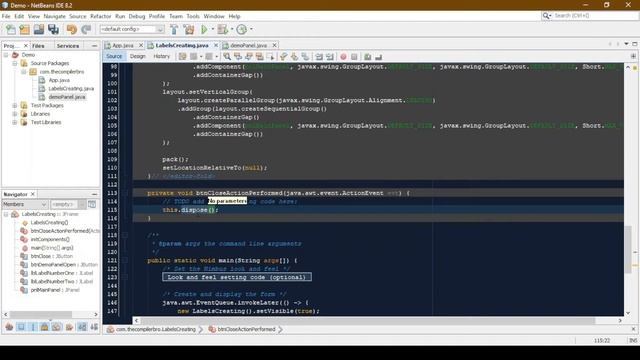Open the Debug menu

[137, 16]
